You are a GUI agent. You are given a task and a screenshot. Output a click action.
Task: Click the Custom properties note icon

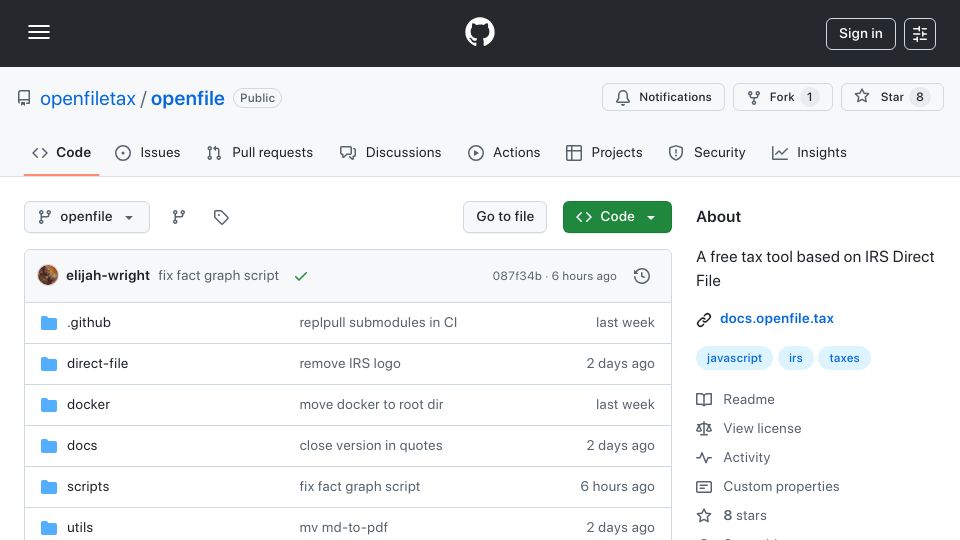[x=703, y=487]
